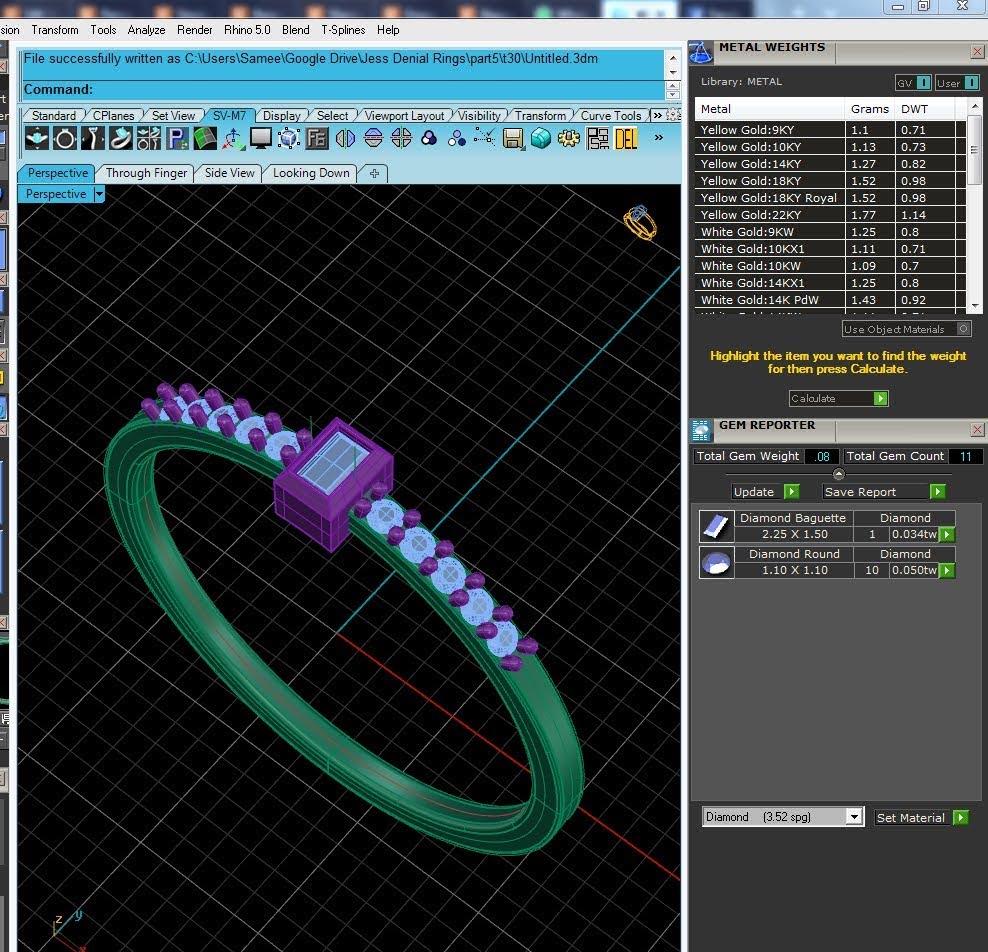Viewport: 988px width, 952px height.
Task: Open the Display toolbar tab
Action: pyautogui.click(x=282, y=115)
